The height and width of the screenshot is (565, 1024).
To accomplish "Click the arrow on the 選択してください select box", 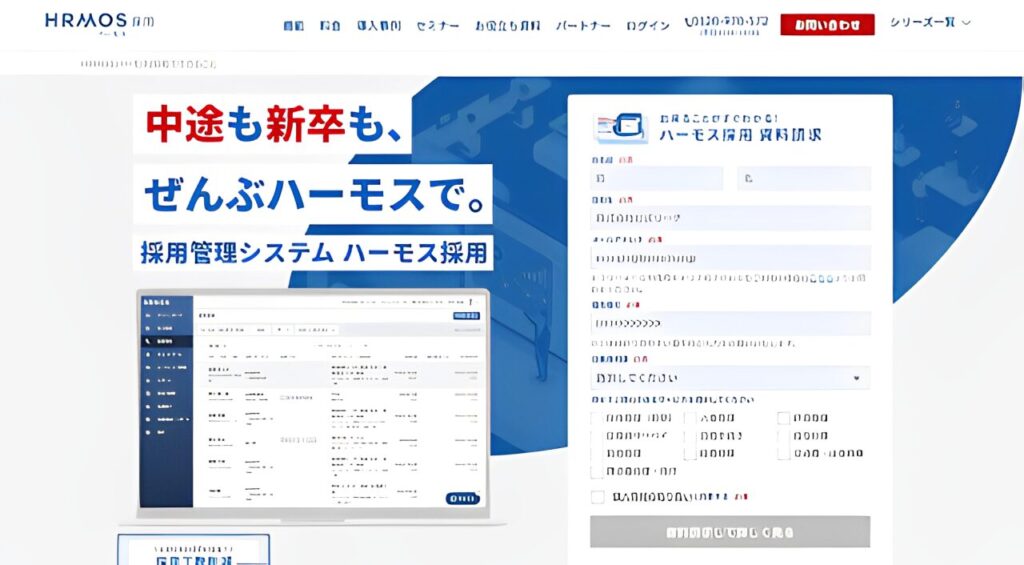I will tap(857, 378).
